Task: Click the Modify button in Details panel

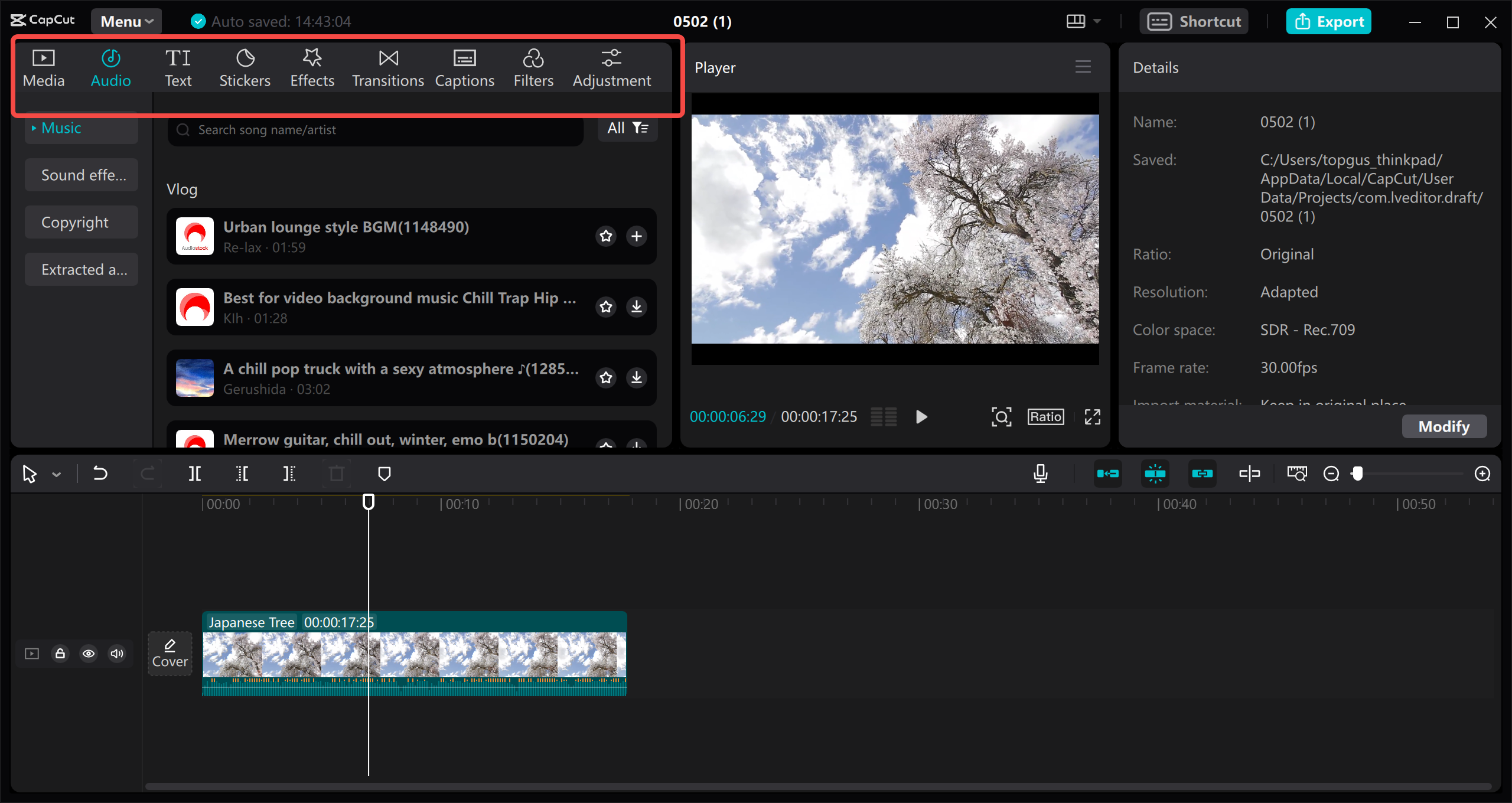Action: 1444,426
